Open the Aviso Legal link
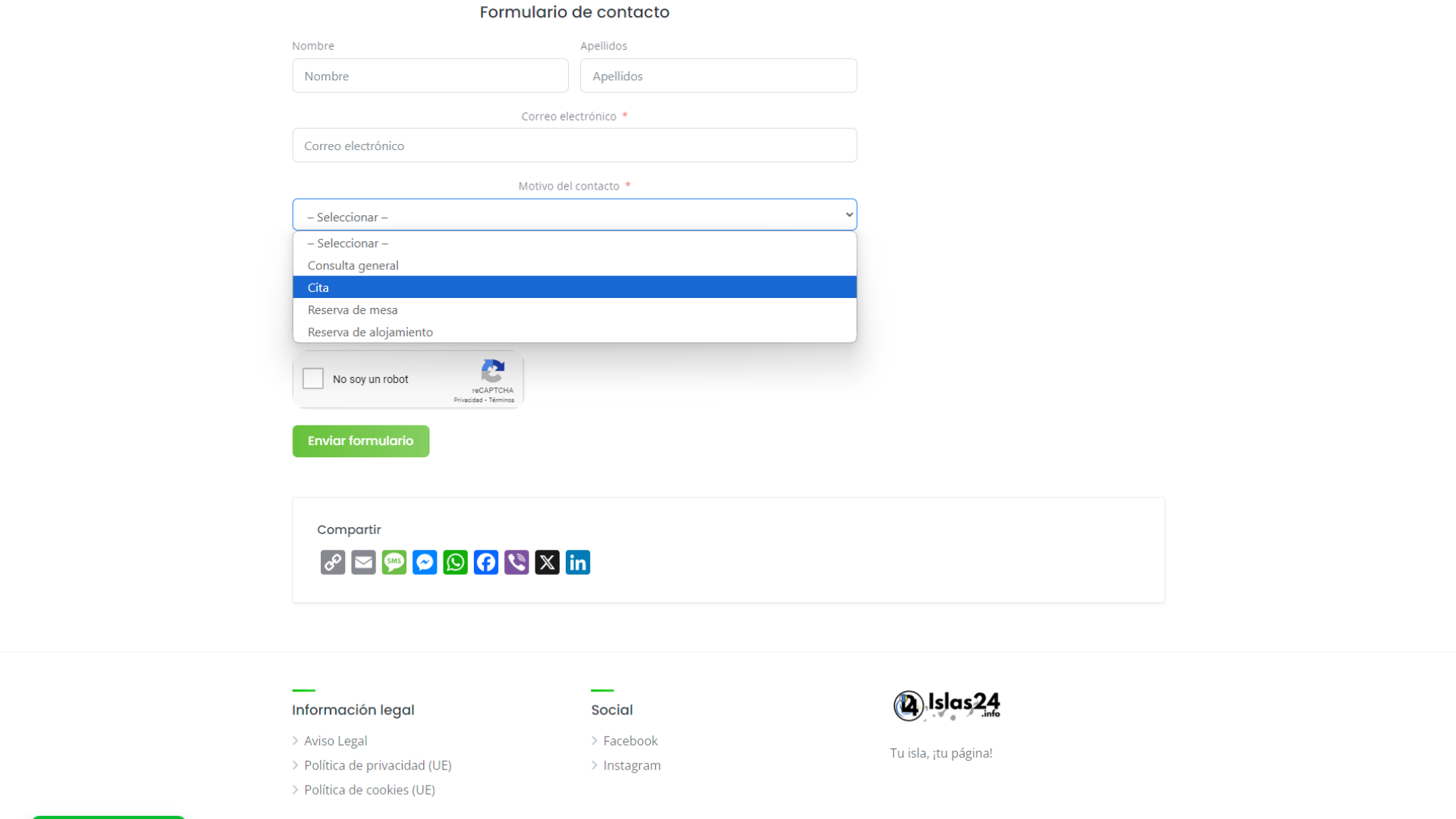Image resolution: width=1456 pixels, height=819 pixels. pos(335,741)
